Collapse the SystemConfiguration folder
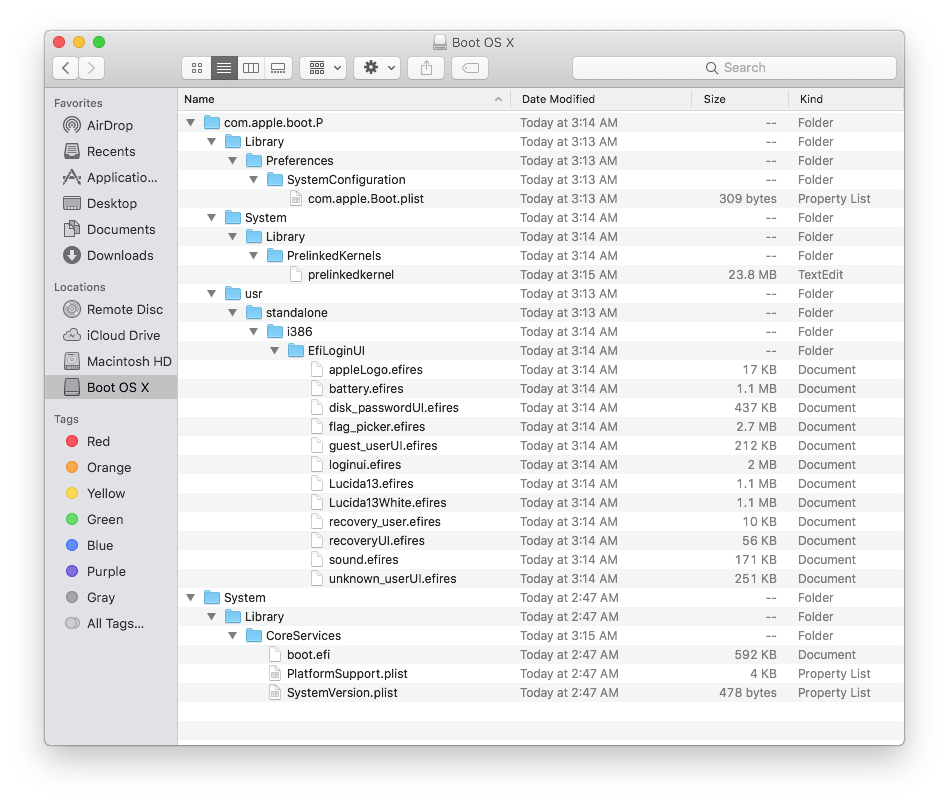Screen dimensions: 949x804 254,180
